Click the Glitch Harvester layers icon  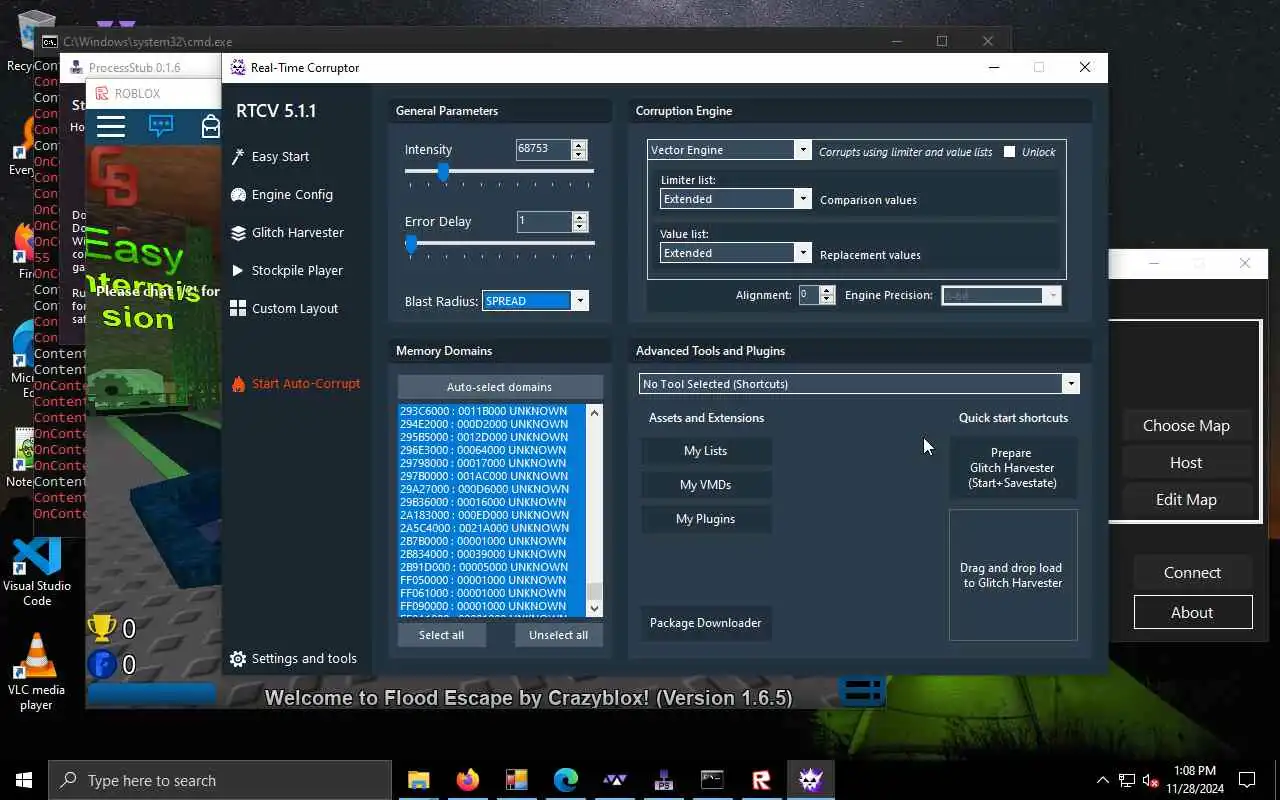238,233
